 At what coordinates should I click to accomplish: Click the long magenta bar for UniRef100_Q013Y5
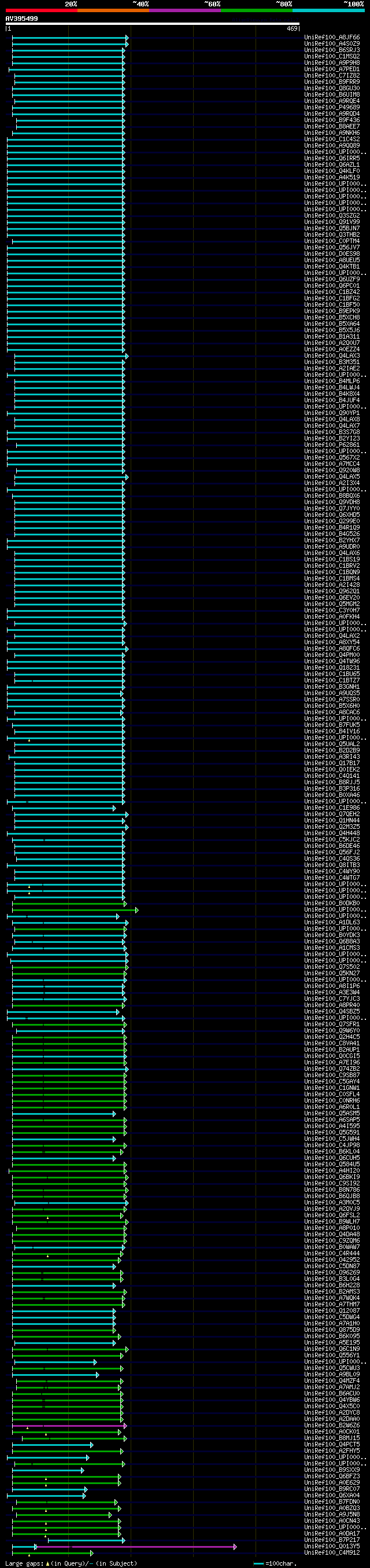(135, 1547)
